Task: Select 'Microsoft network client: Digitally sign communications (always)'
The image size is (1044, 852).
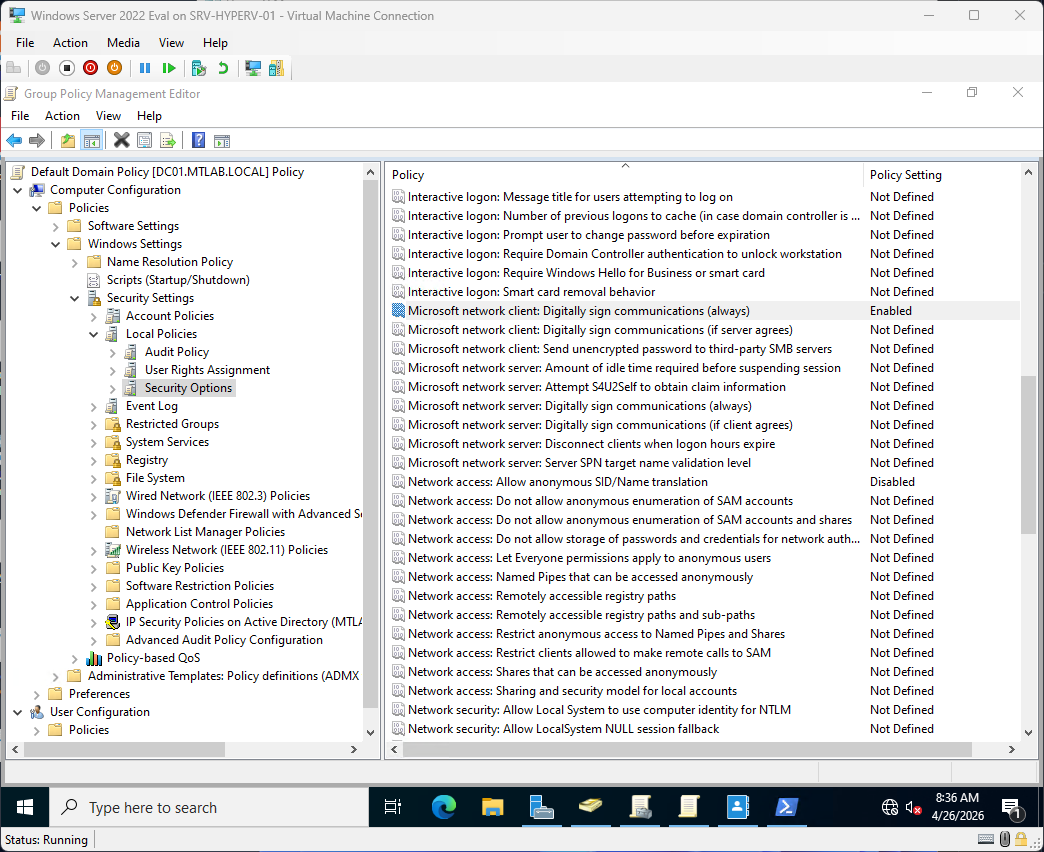Action: (579, 311)
